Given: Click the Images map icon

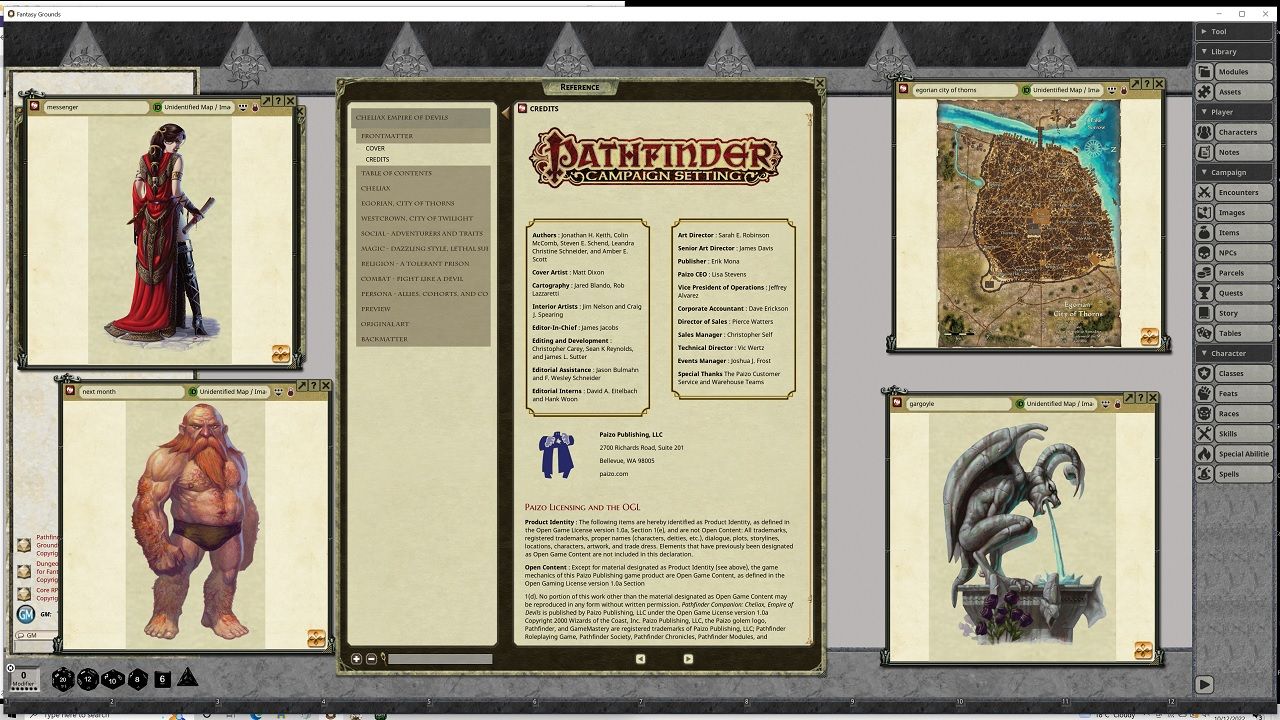Looking at the screenshot, I should (1205, 212).
